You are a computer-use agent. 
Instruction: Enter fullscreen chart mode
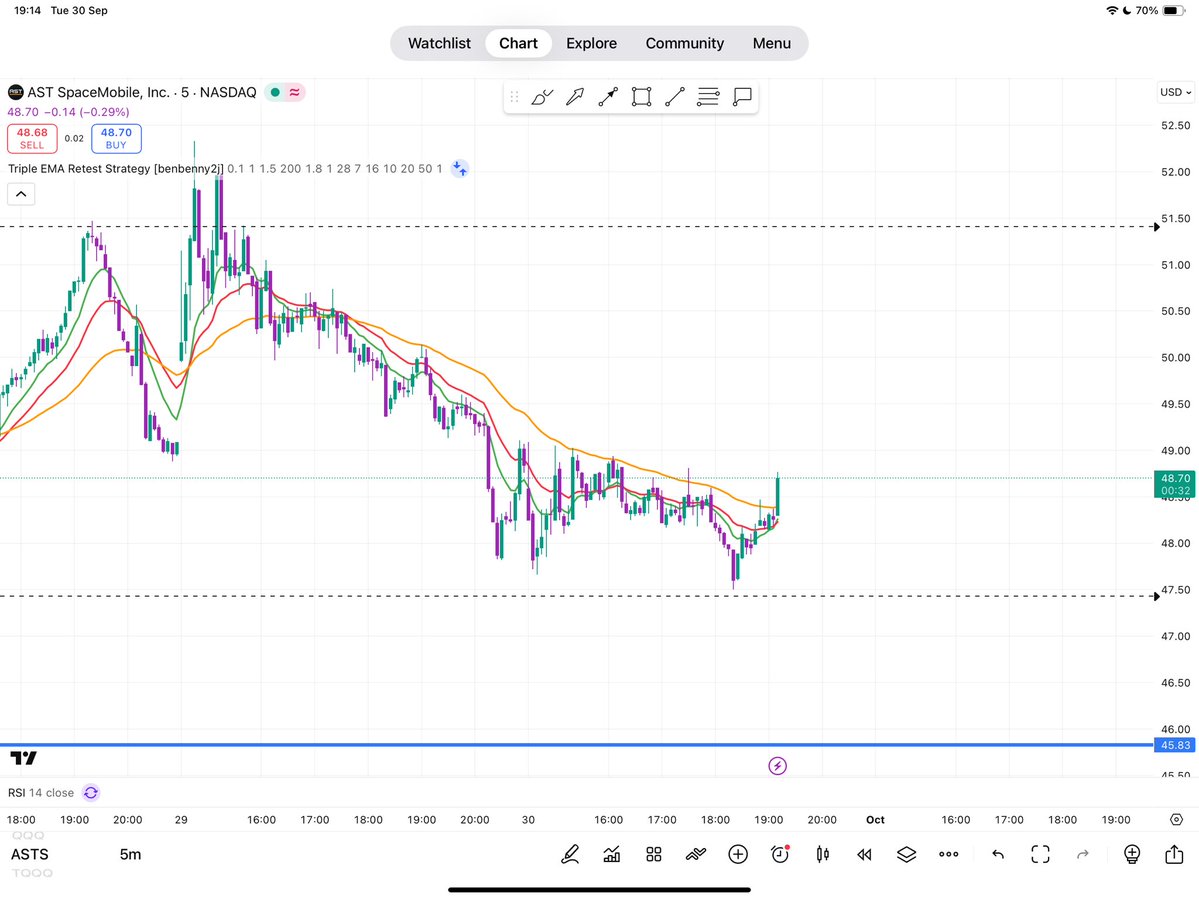pos(1041,855)
